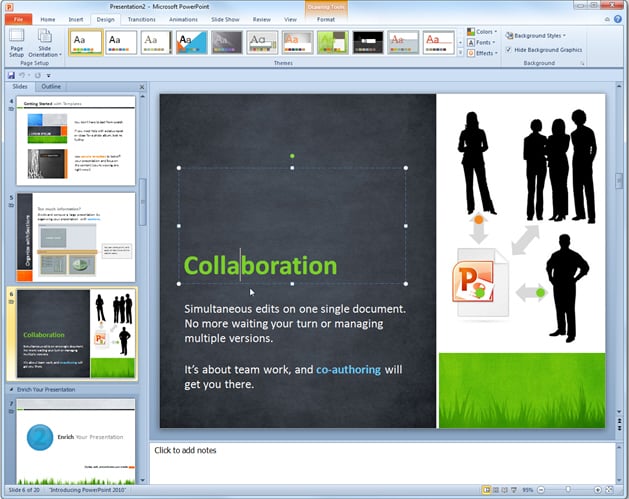Select the standing man silhouette near the grass
The width and height of the screenshot is (629, 499).
567,288
